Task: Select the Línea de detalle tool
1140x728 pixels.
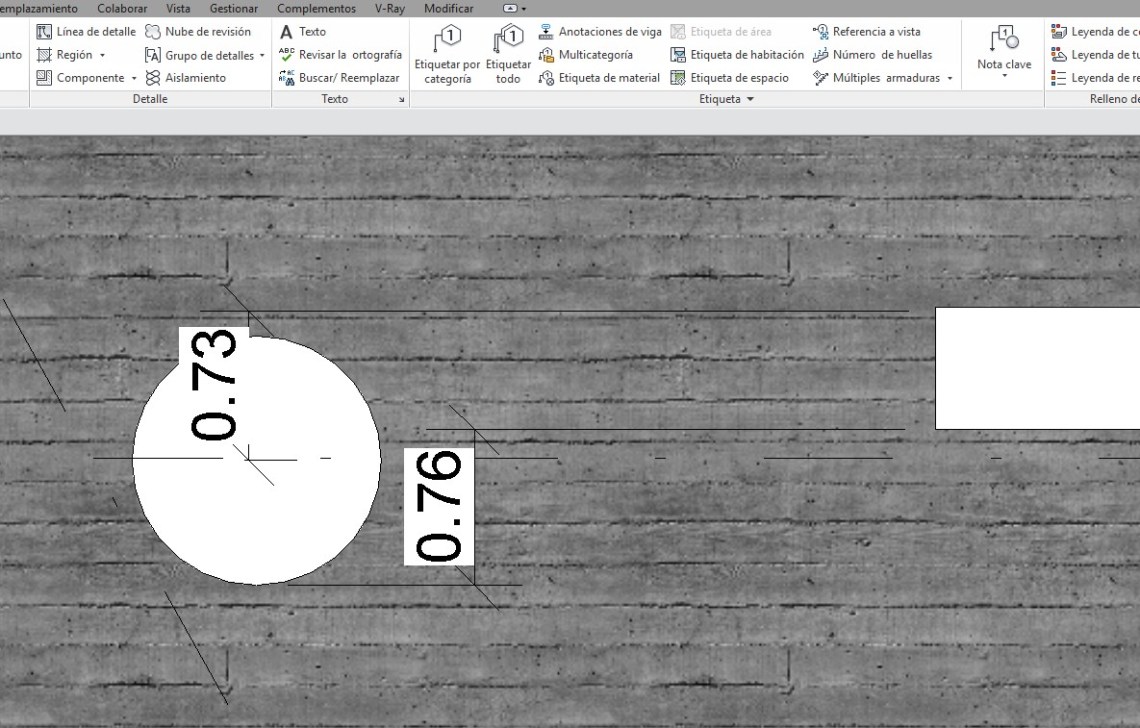Action: pyautogui.click(x=86, y=32)
